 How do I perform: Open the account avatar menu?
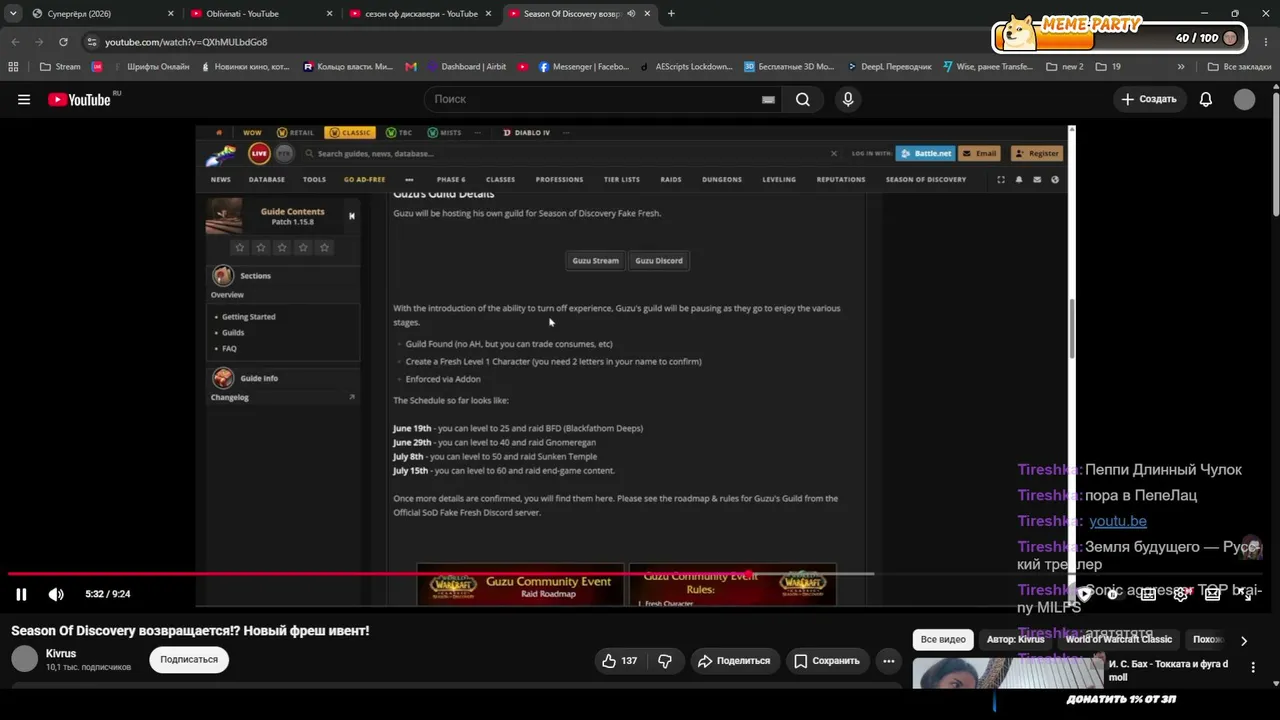1244,99
